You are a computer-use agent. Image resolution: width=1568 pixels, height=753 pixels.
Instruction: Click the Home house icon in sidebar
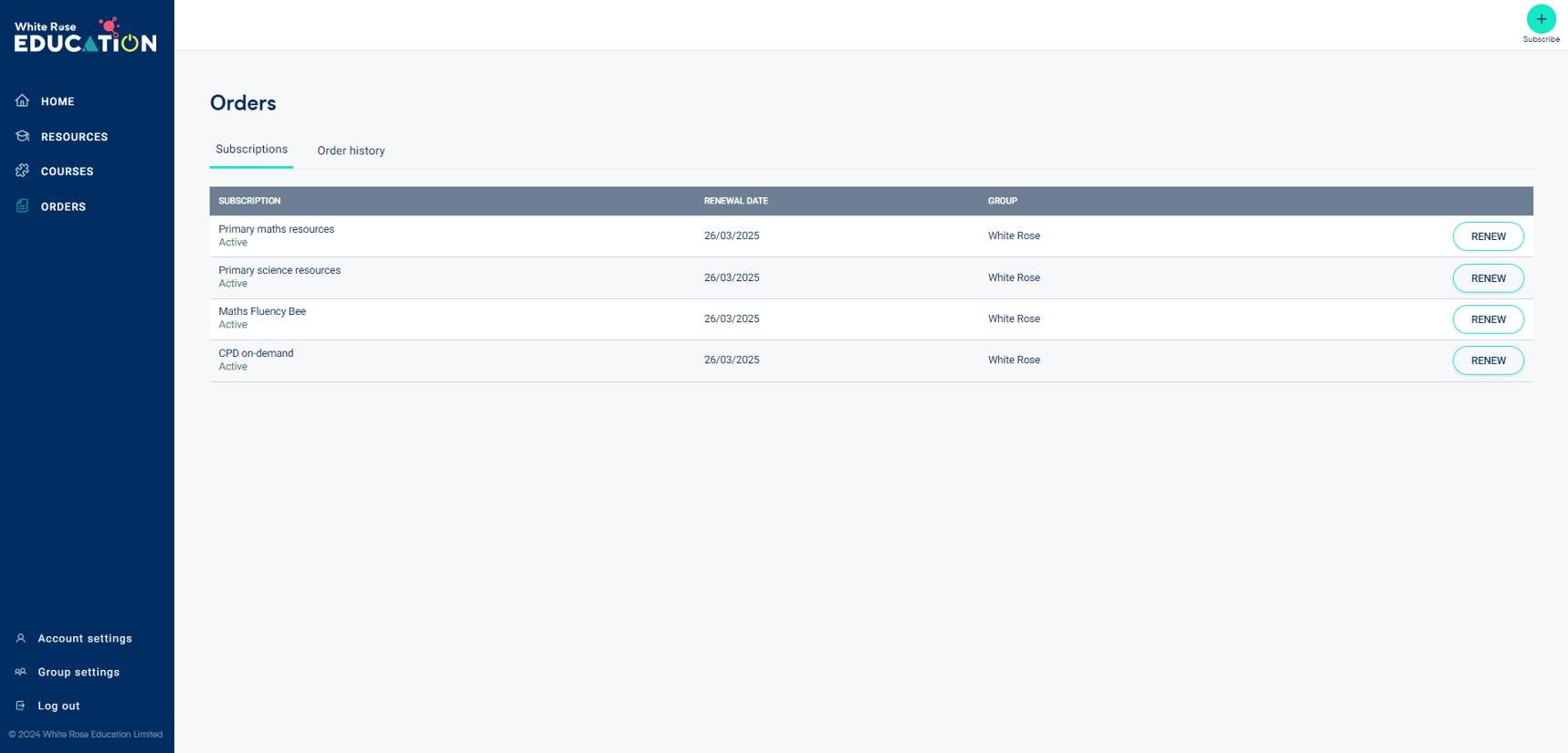(23, 101)
